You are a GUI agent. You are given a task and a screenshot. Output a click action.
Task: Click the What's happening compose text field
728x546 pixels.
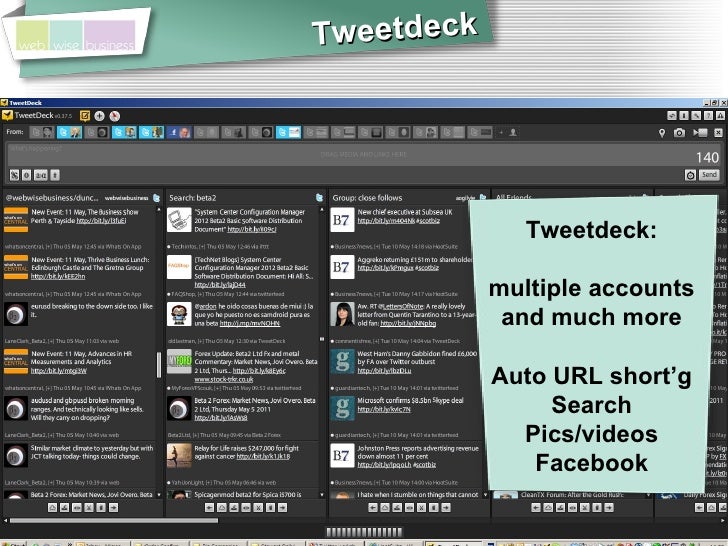click(x=364, y=154)
